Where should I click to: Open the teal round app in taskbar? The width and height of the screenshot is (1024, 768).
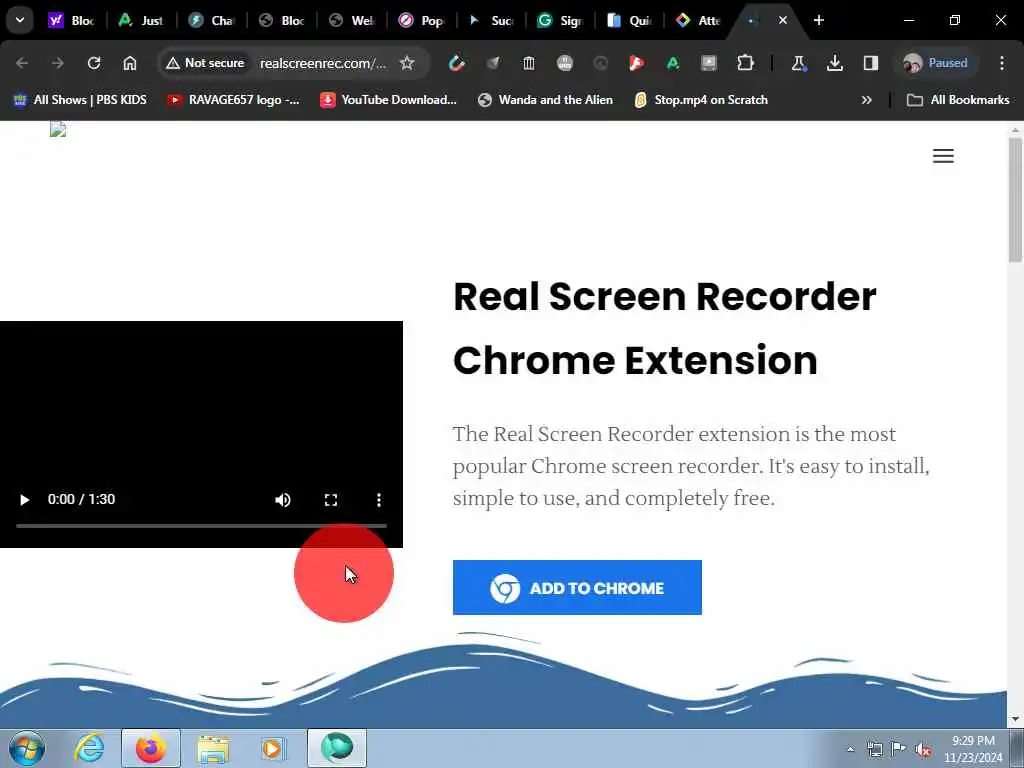337,748
